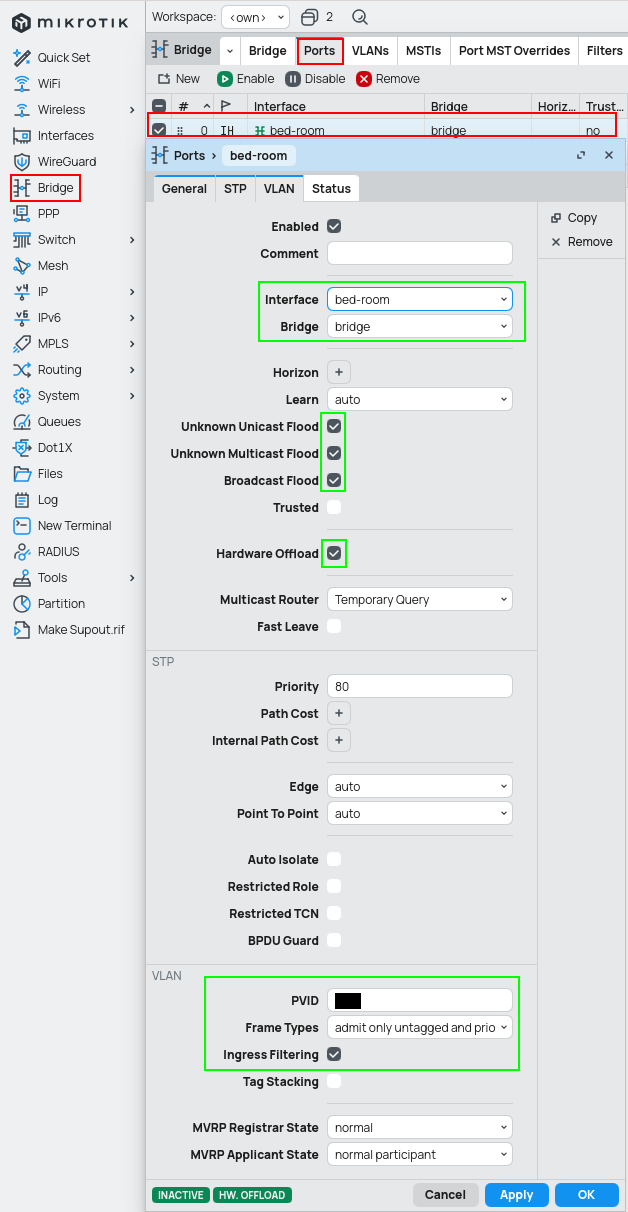Toggle Unknown Unicast Flood checkbox
This screenshot has height=1212, width=628.
(334, 427)
